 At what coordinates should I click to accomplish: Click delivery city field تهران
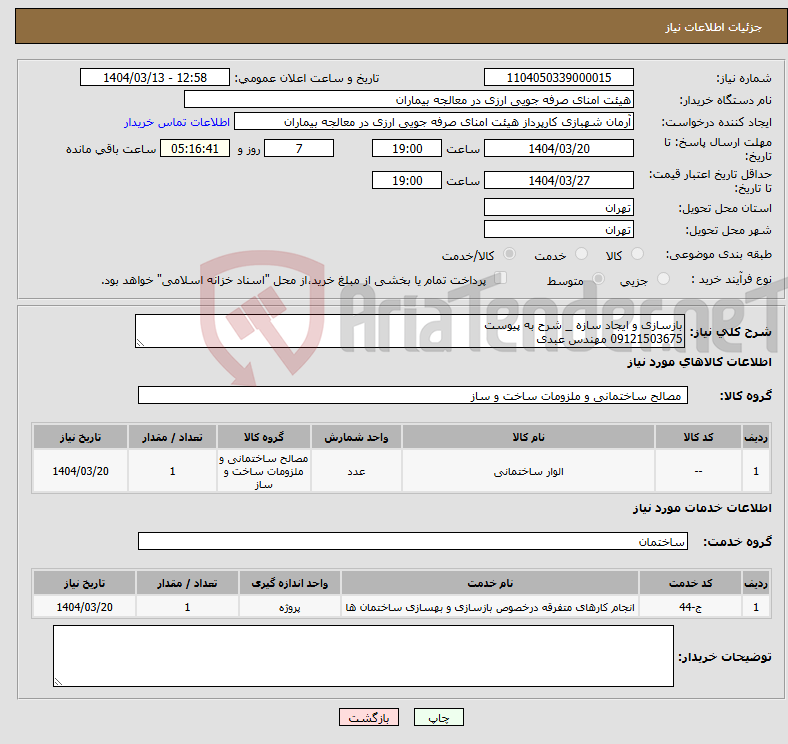(x=558, y=229)
